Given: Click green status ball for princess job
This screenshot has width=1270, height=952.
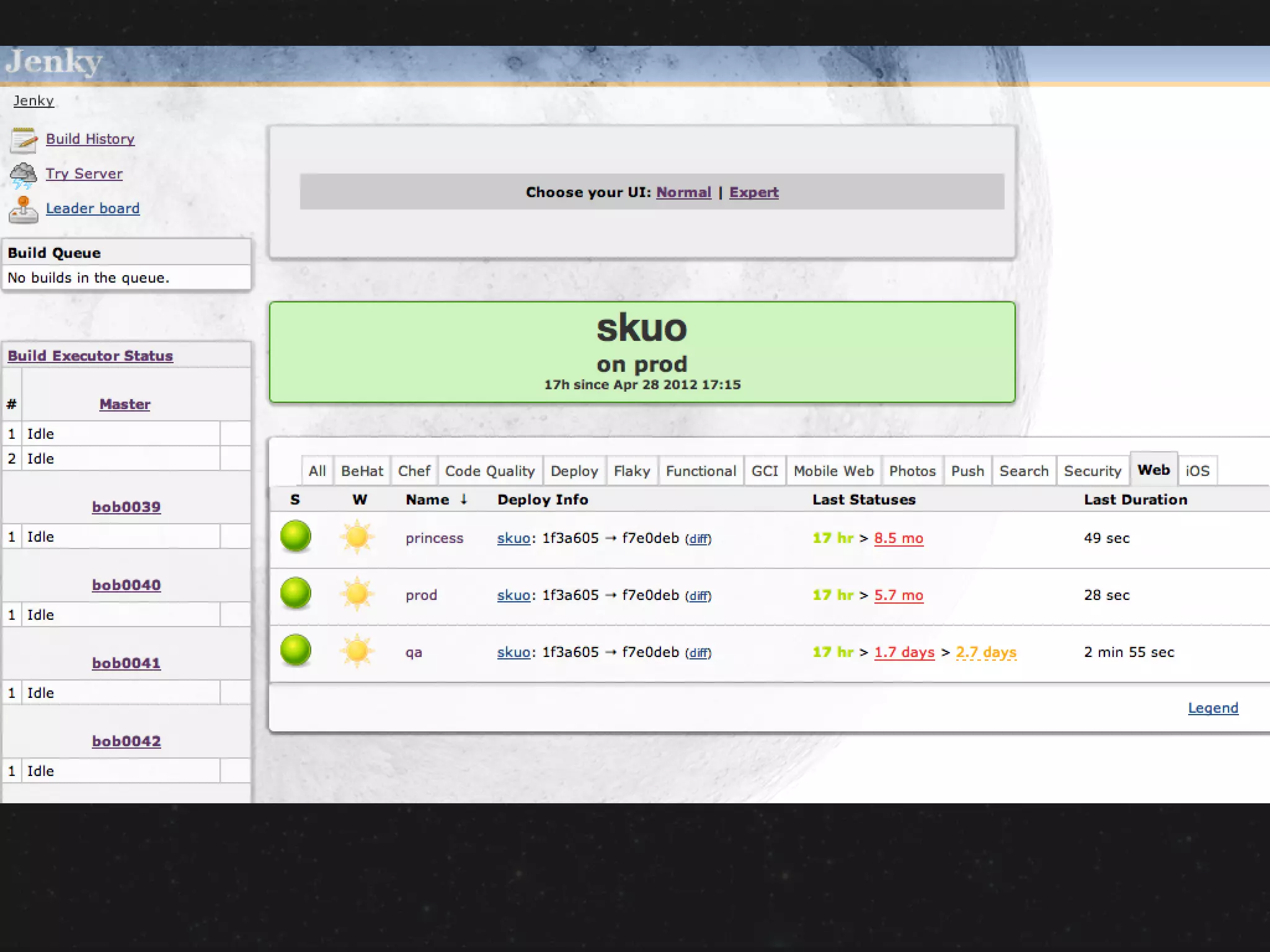Looking at the screenshot, I should (x=295, y=536).
